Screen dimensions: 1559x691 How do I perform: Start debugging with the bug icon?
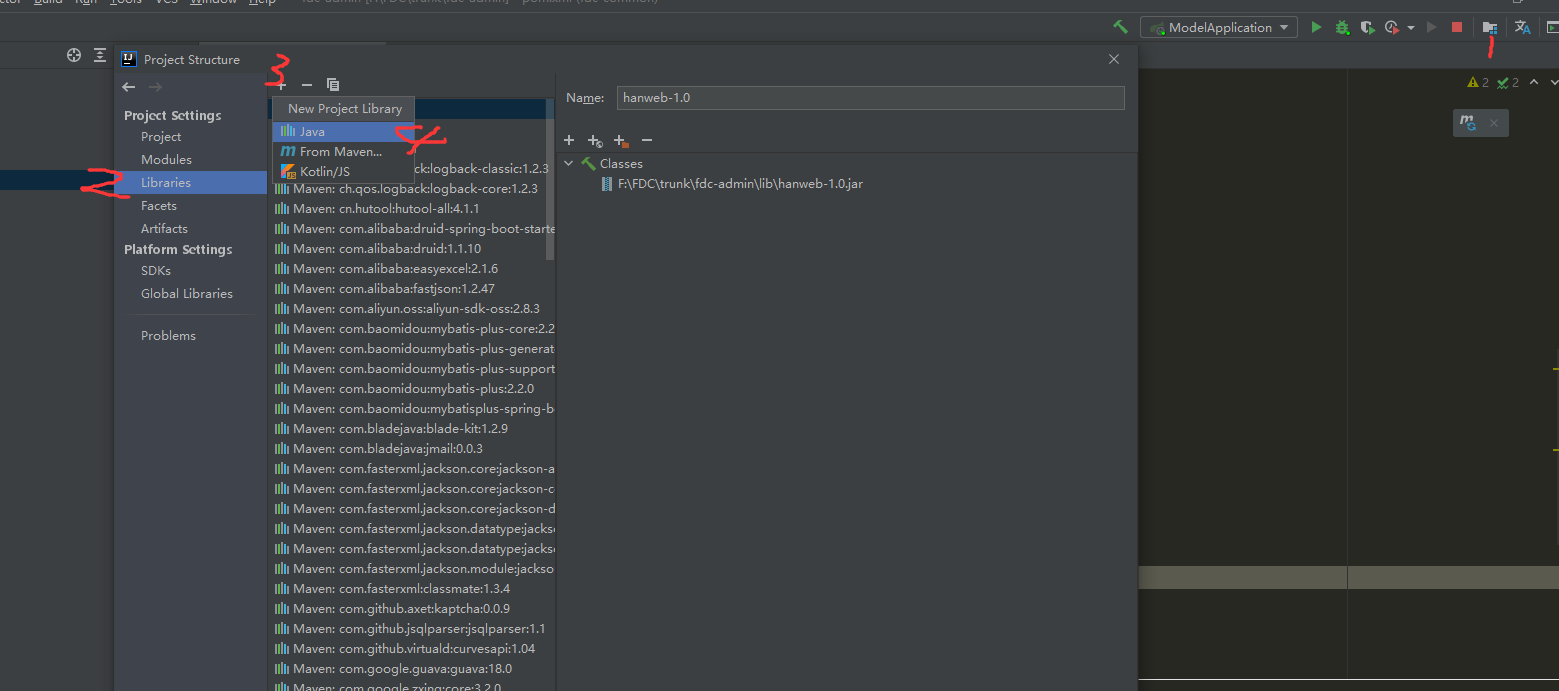(x=1342, y=27)
